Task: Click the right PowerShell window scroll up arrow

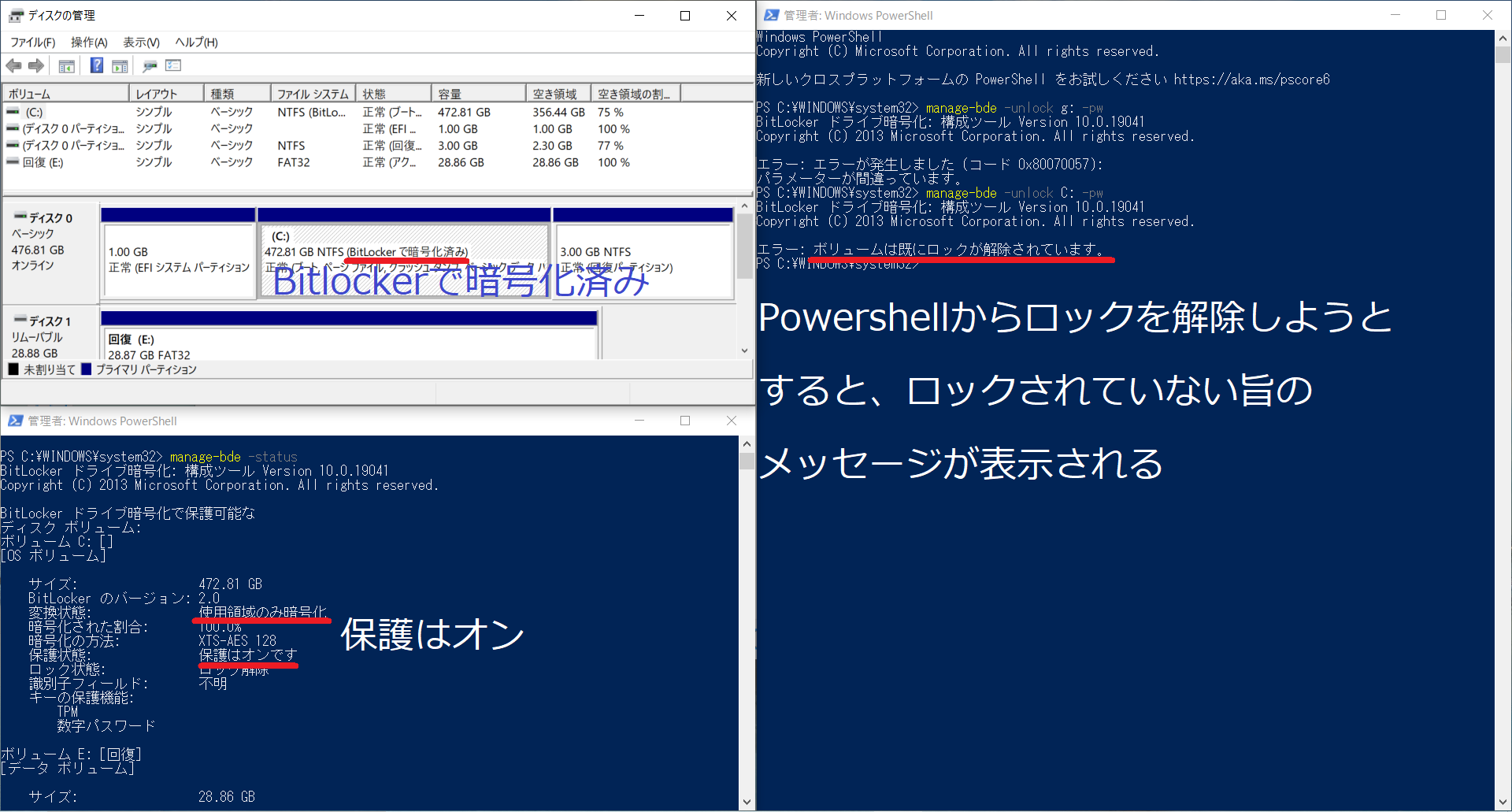Action: 1503,37
